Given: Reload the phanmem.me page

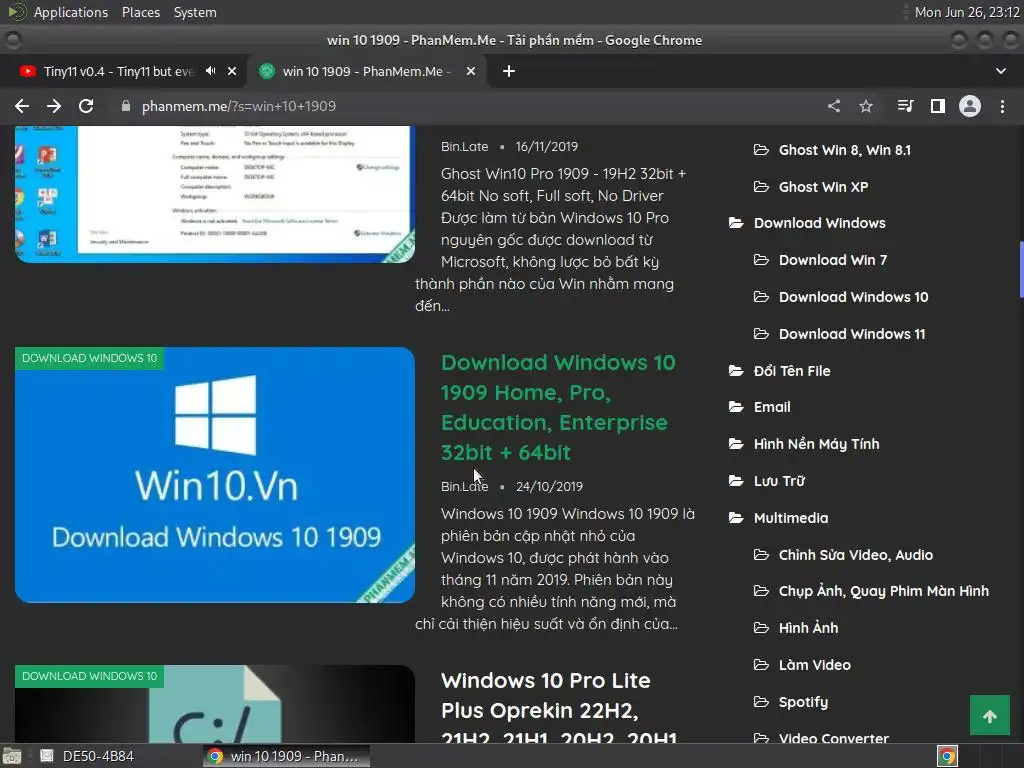Looking at the screenshot, I should (86, 106).
